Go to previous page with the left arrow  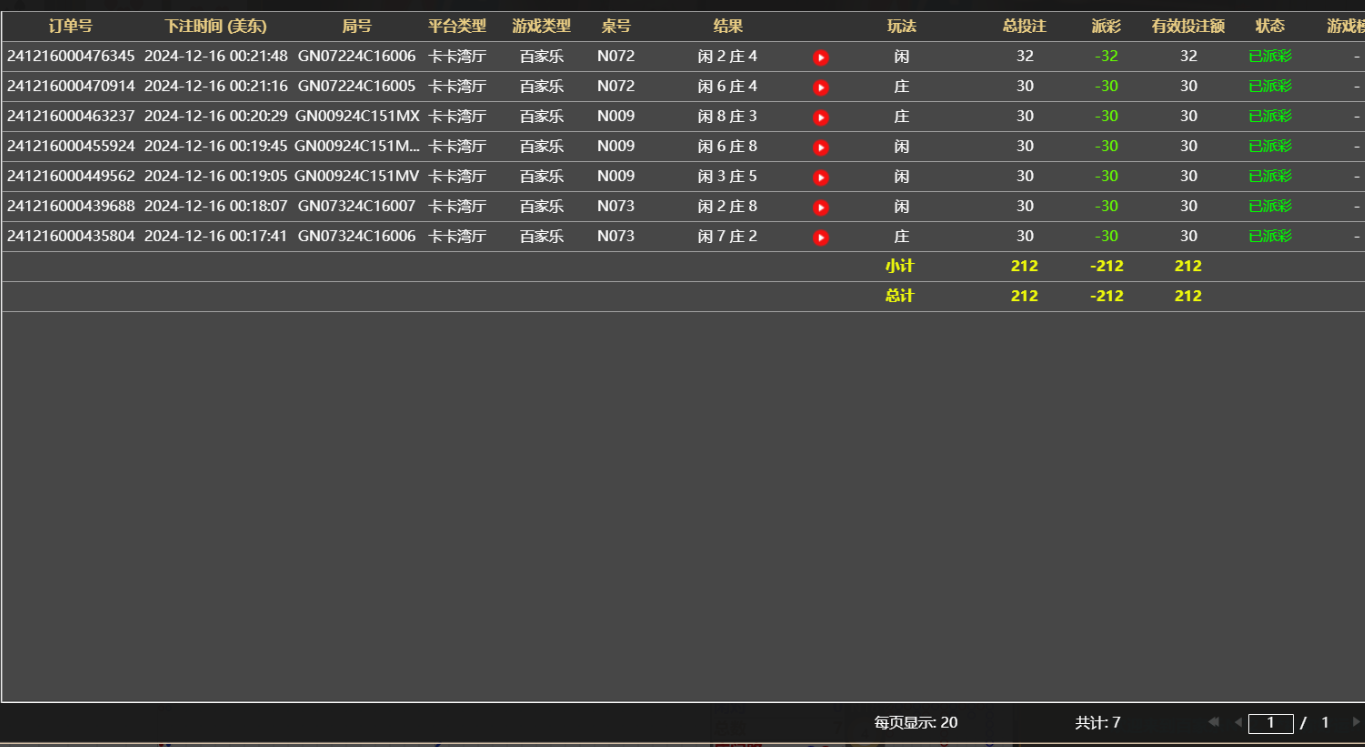click(1238, 722)
